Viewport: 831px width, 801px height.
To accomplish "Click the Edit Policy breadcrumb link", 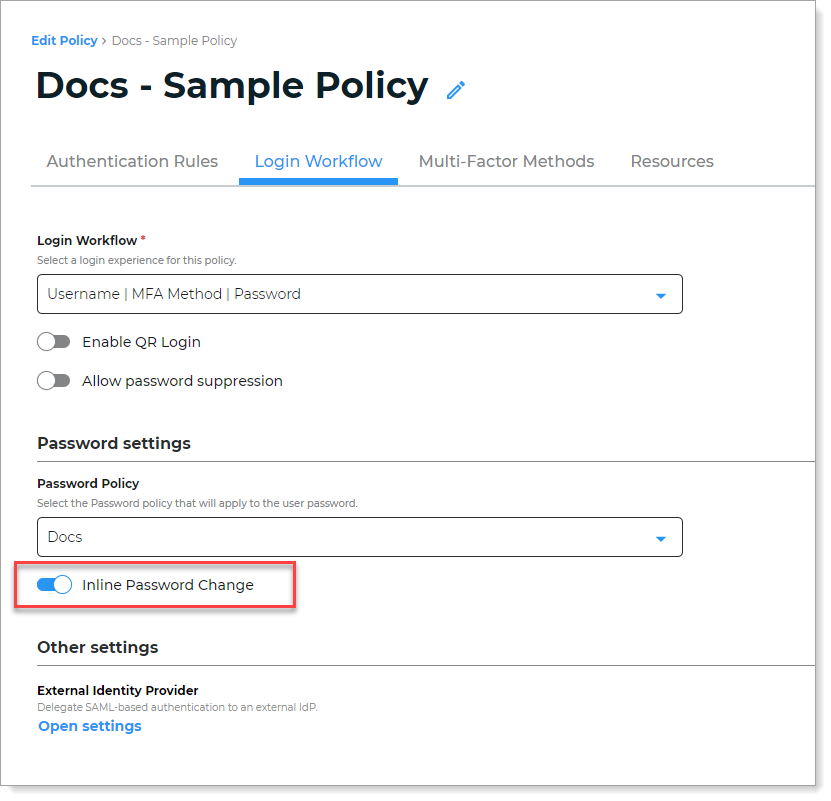I will [64, 41].
